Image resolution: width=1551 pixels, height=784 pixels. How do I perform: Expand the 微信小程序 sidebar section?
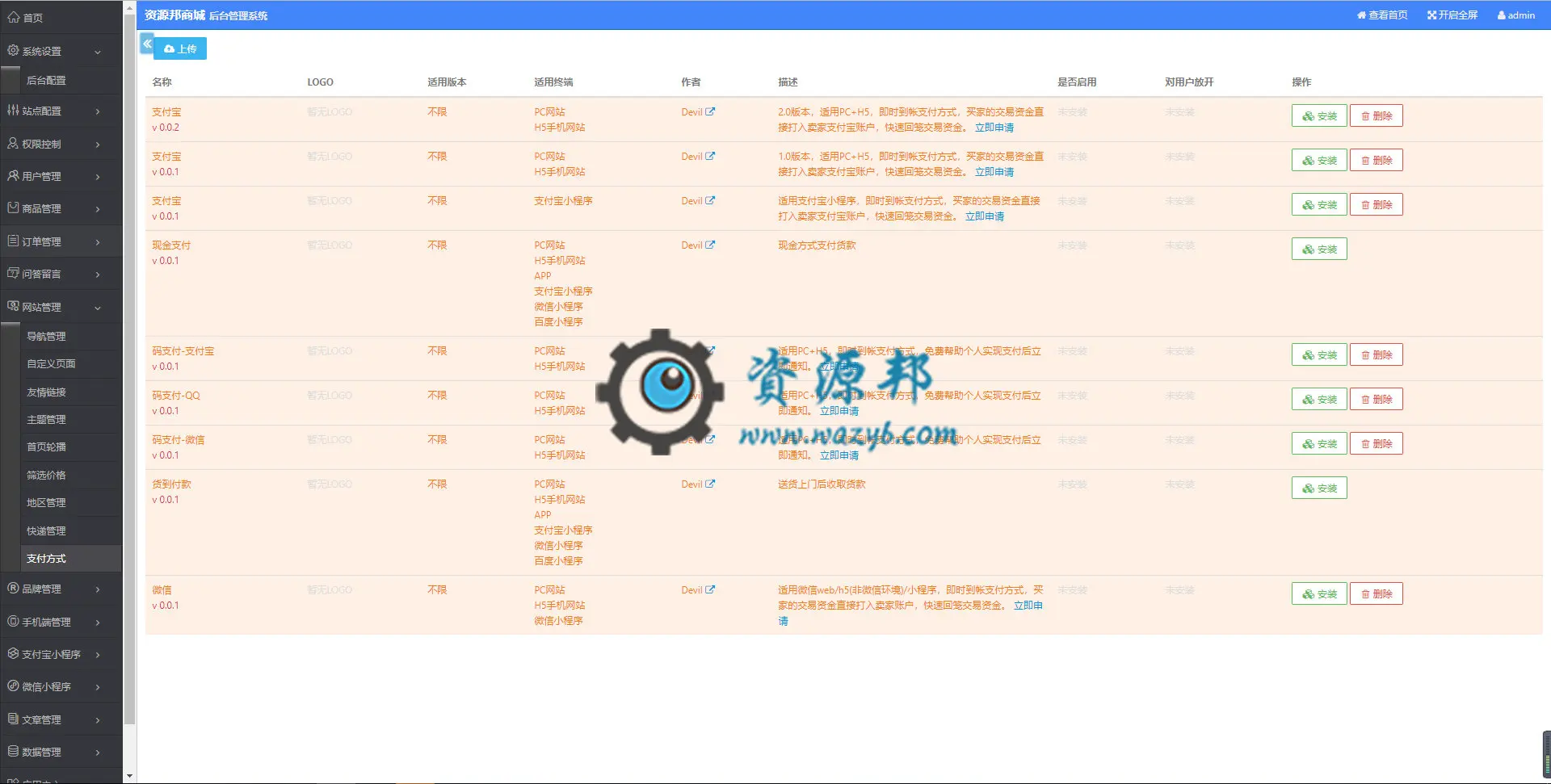point(61,686)
